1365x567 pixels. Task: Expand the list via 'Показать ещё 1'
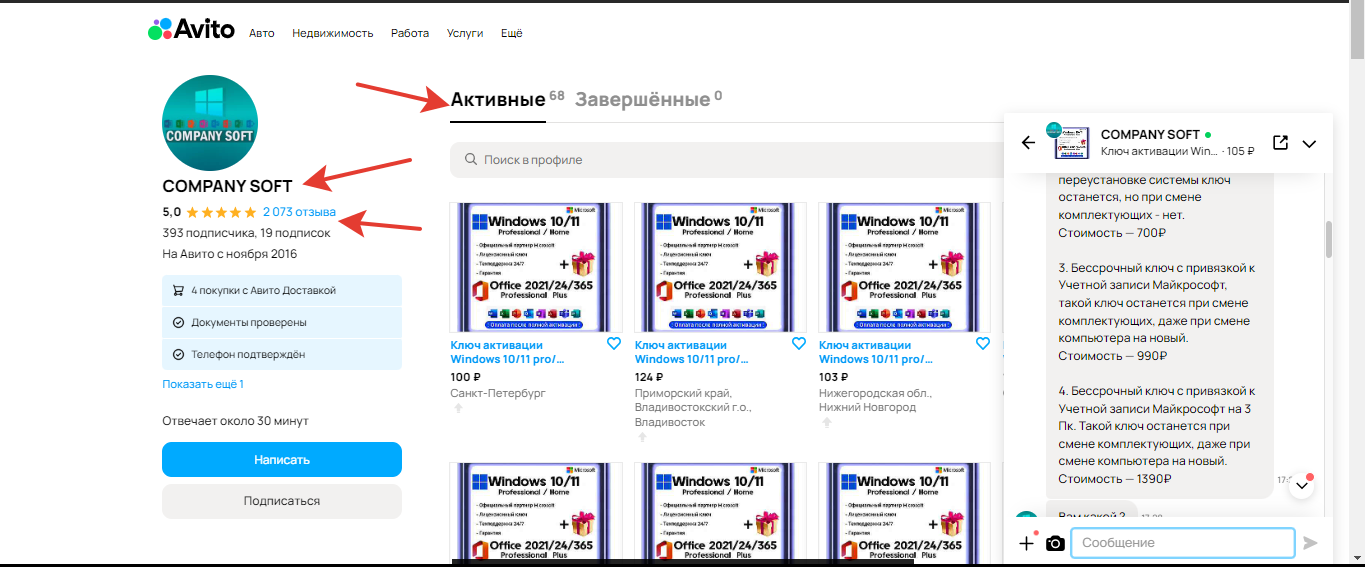203,384
